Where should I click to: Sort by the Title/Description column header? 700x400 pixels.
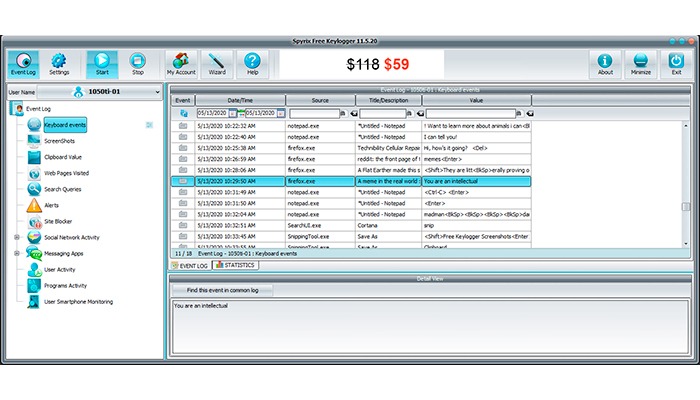click(388, 100)
